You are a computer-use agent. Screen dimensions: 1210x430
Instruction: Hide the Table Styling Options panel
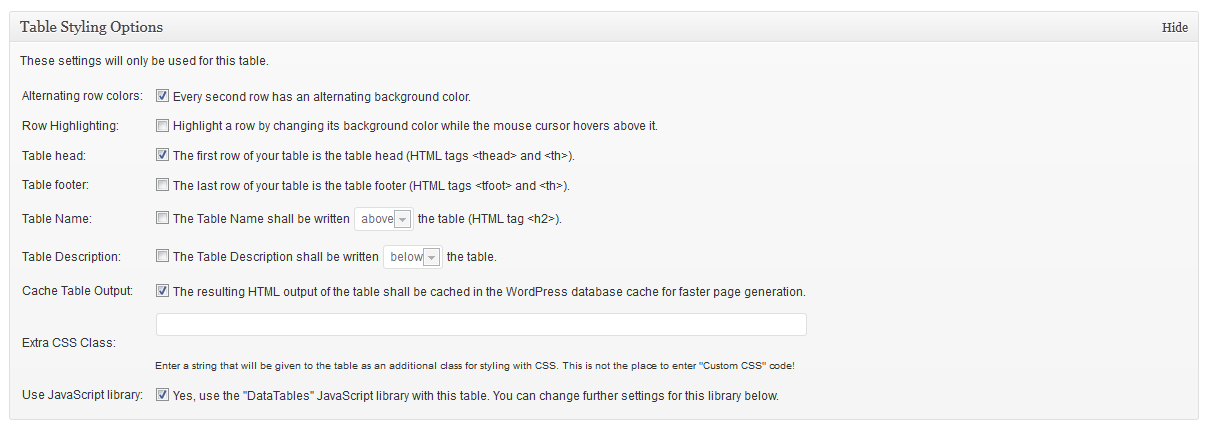point(1174,28)
